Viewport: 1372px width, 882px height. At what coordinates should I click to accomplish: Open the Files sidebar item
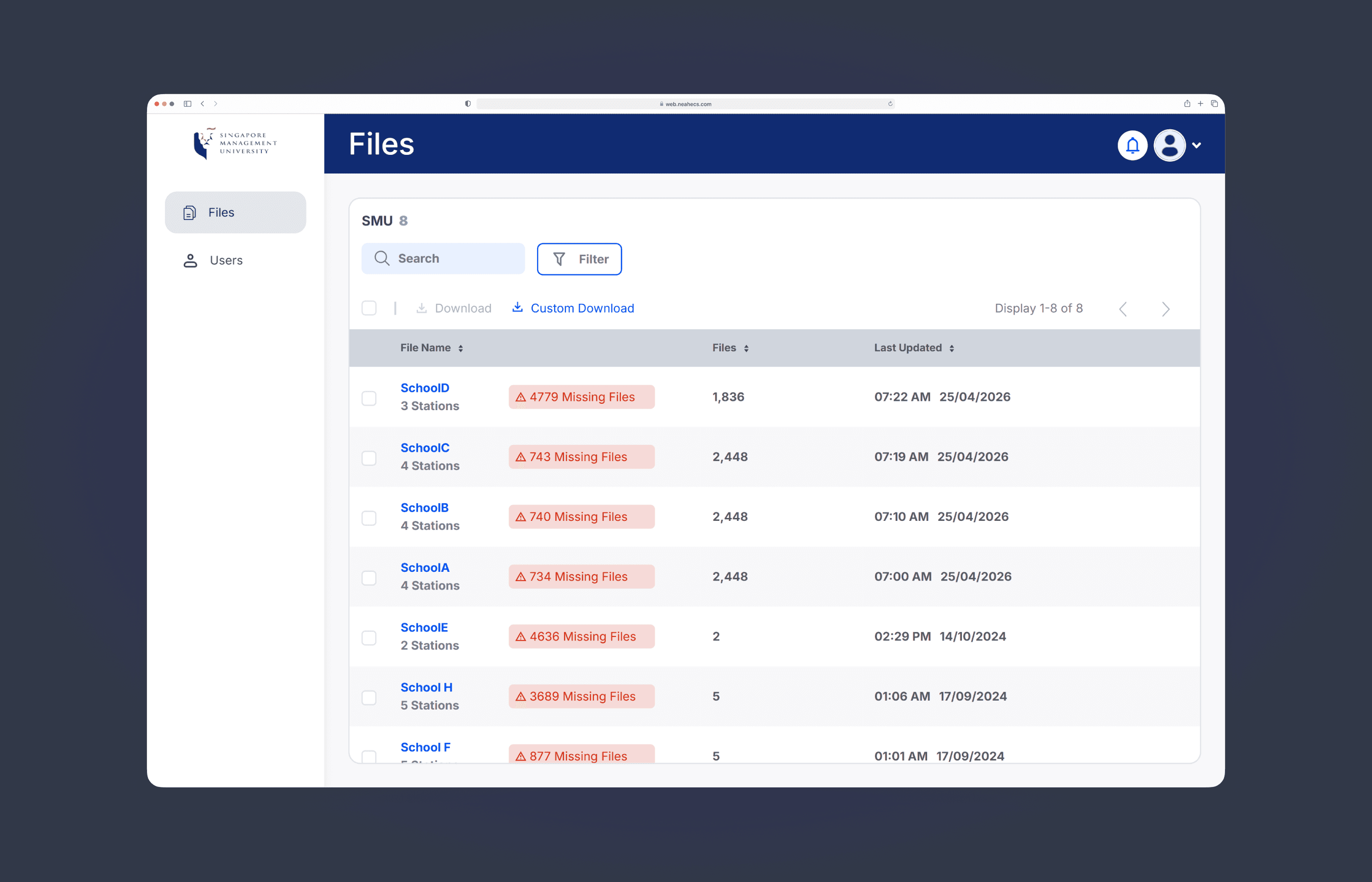(x=235, y=213)
